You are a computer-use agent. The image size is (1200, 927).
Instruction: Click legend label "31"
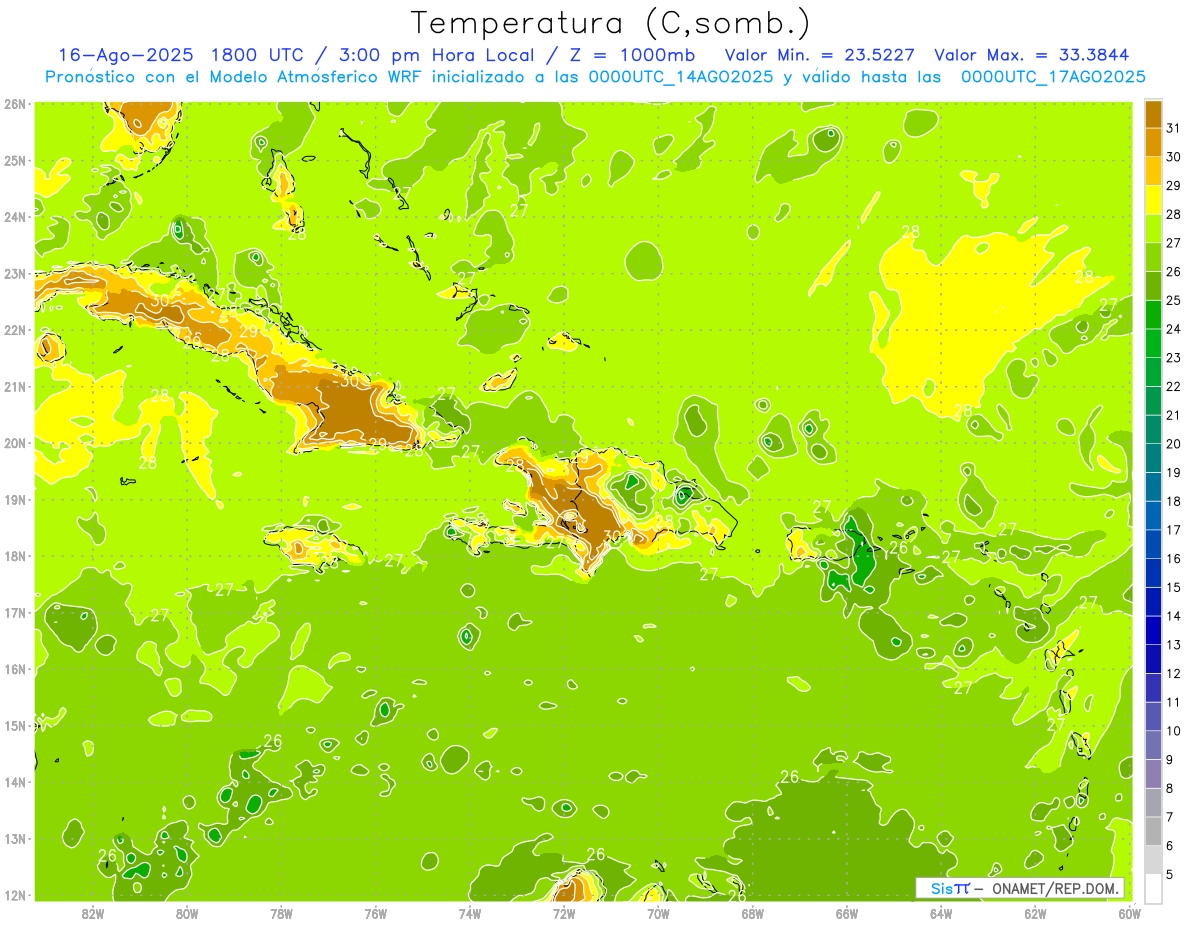coord(1173,128)
